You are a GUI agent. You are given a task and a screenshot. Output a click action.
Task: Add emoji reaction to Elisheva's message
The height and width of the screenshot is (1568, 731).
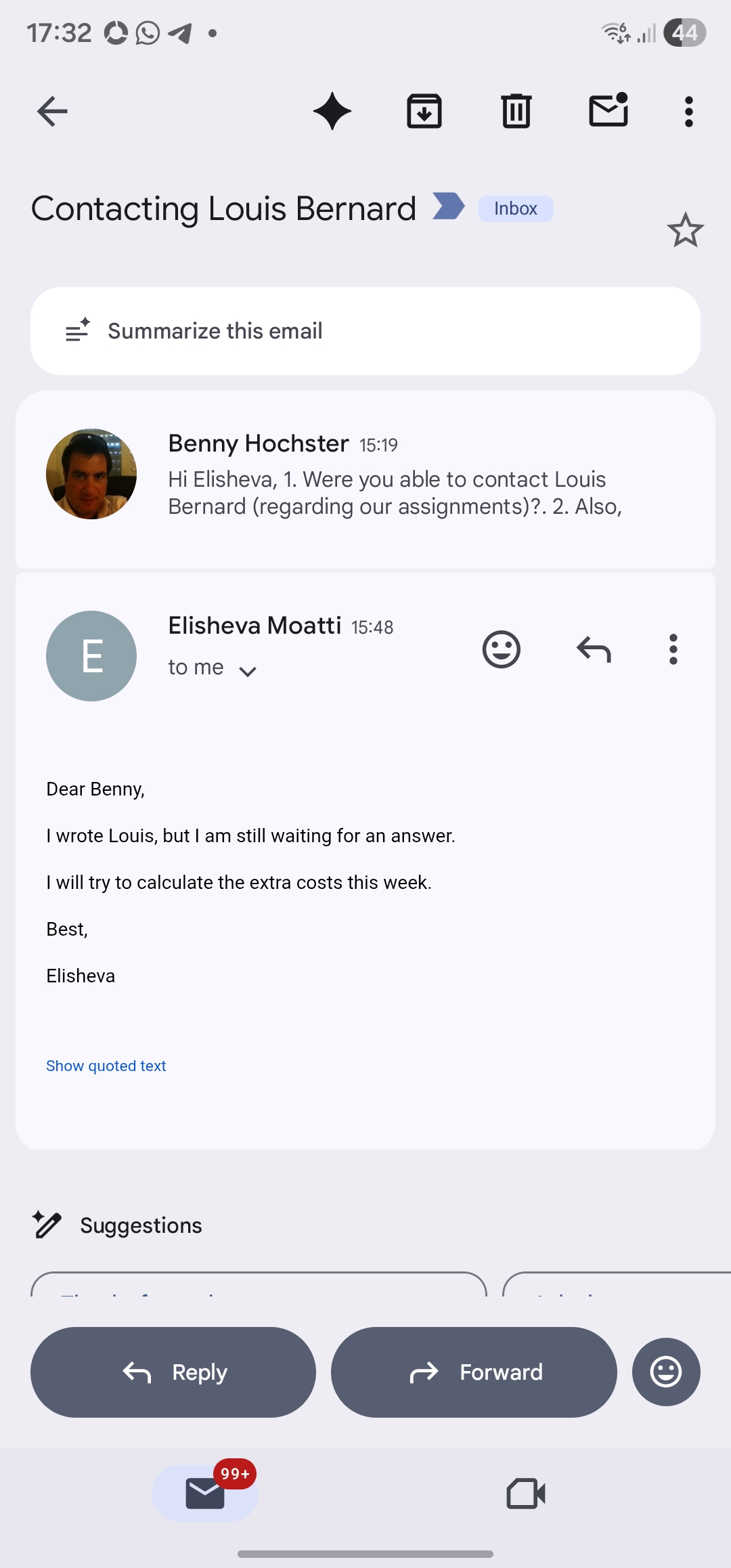tap(501, 650)
